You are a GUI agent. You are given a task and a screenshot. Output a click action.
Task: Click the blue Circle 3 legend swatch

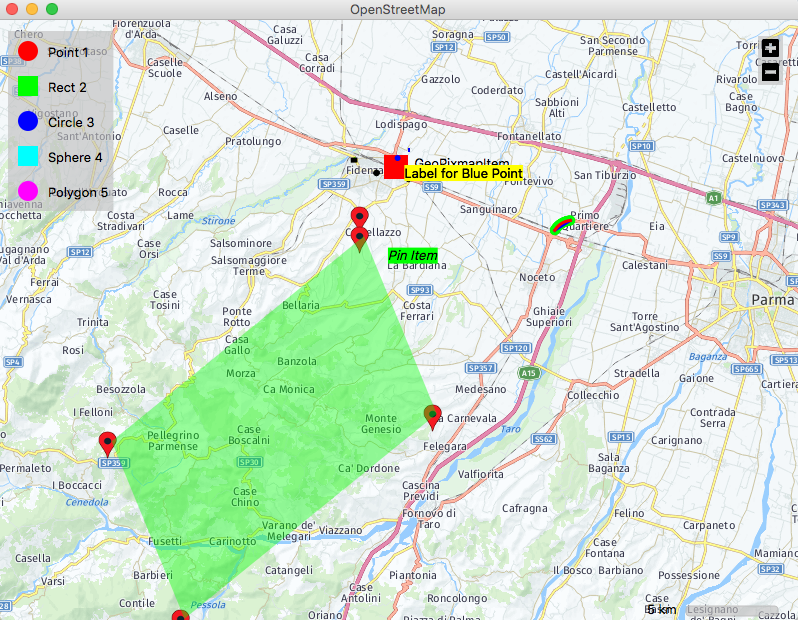click(28, 121)
